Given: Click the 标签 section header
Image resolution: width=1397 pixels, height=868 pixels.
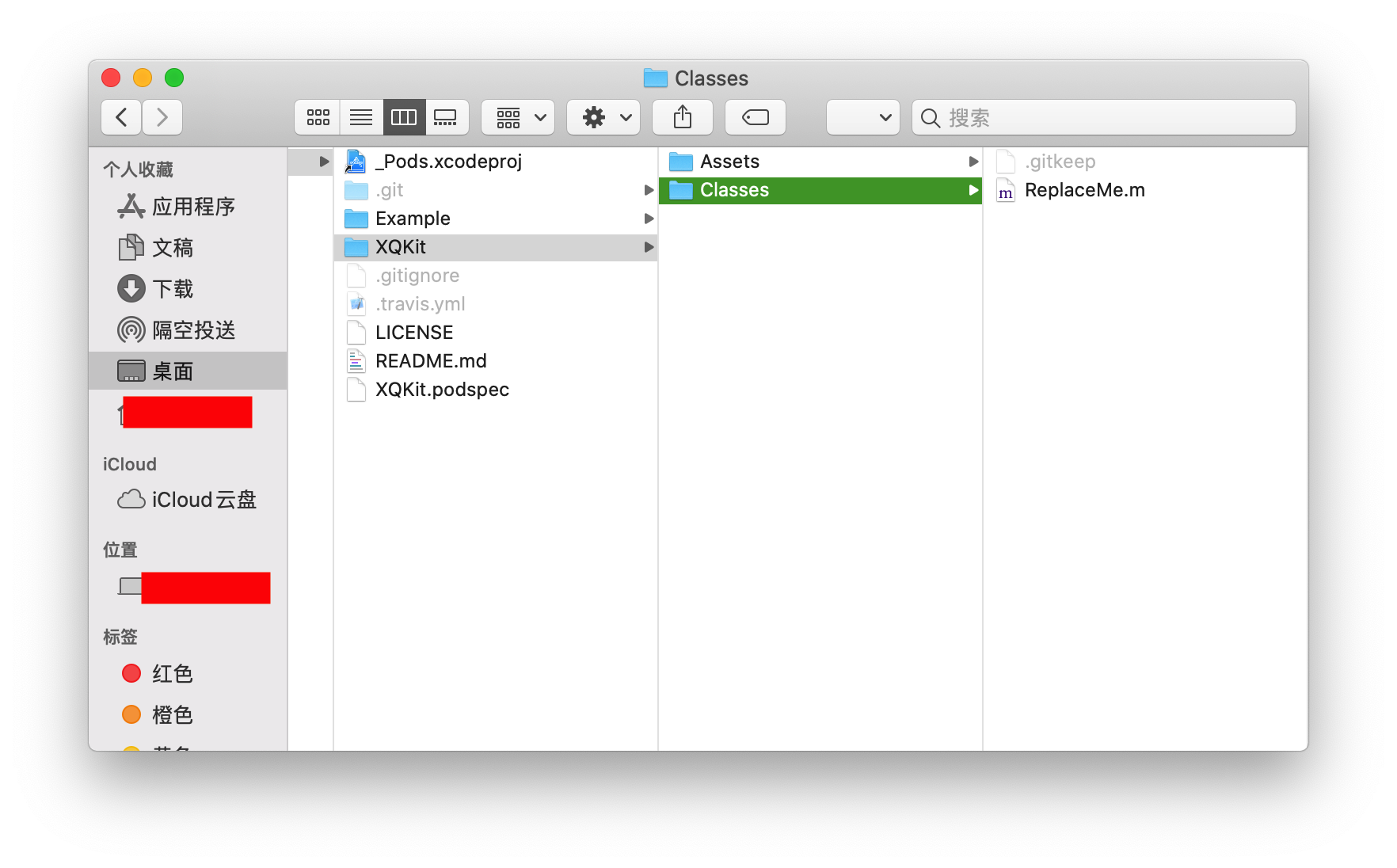Looking at the screenshot, I should point(120,637).
